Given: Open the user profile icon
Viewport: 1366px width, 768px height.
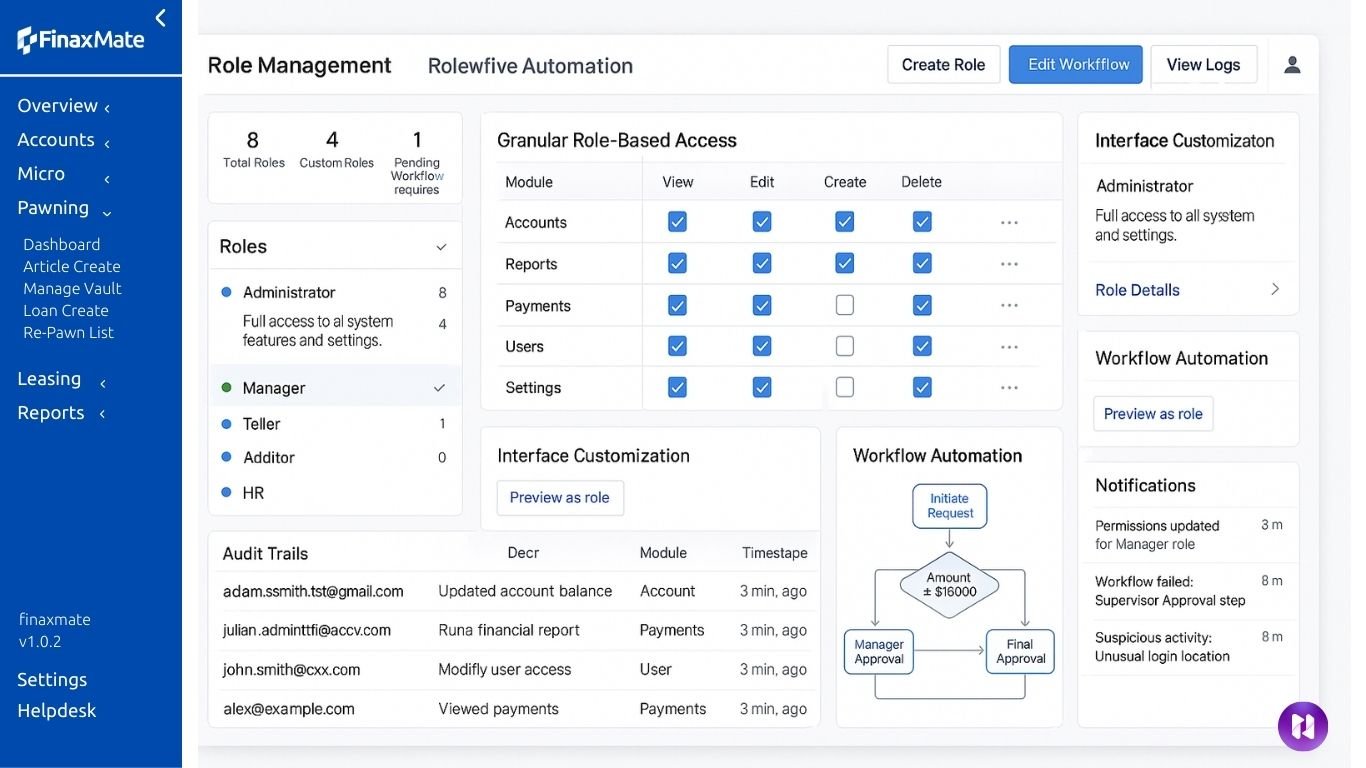Looking at the screenshot, I should point(1292,65).
